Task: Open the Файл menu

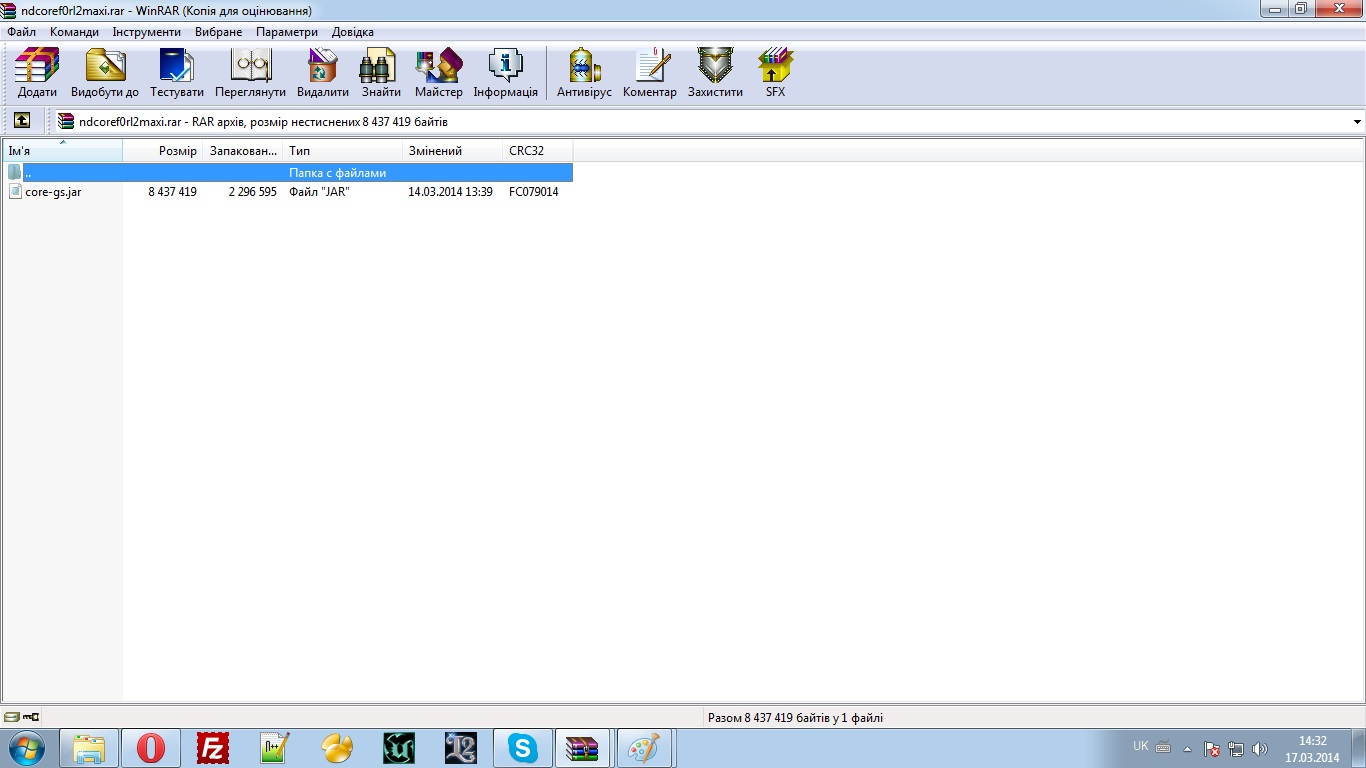Action: (21, 32)
